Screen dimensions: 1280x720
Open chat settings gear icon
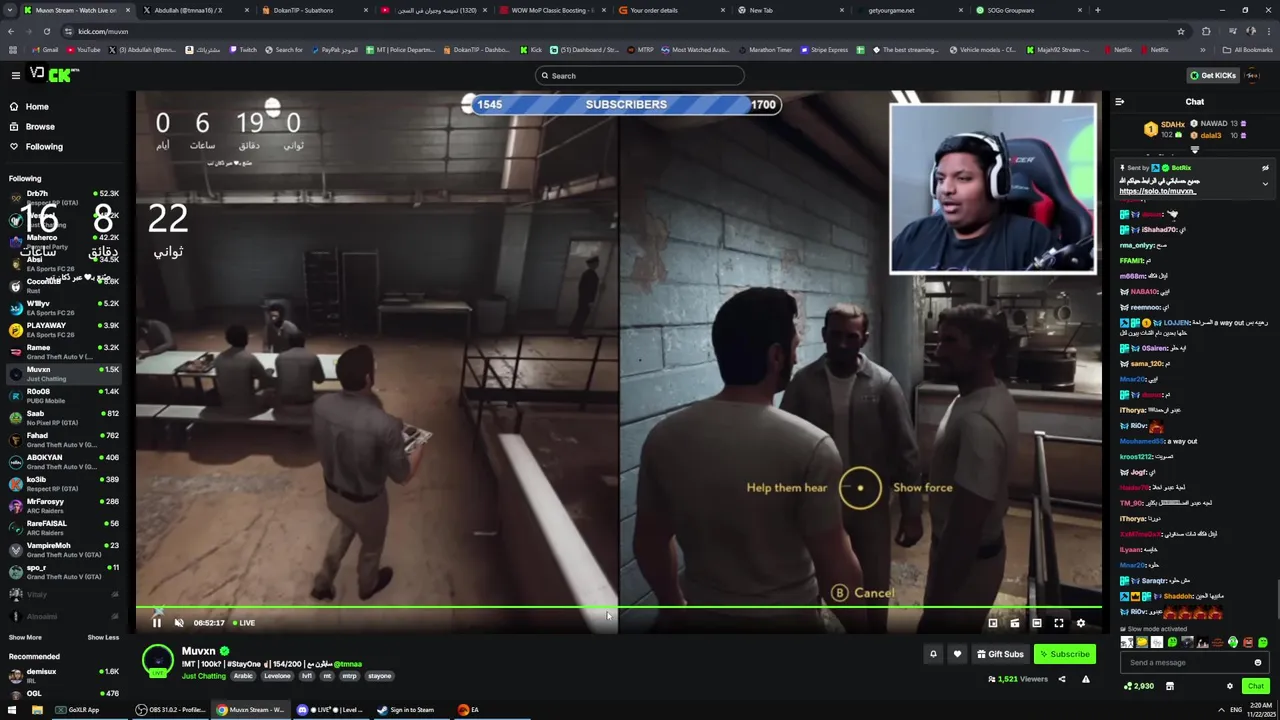[x=1230, y=686]
